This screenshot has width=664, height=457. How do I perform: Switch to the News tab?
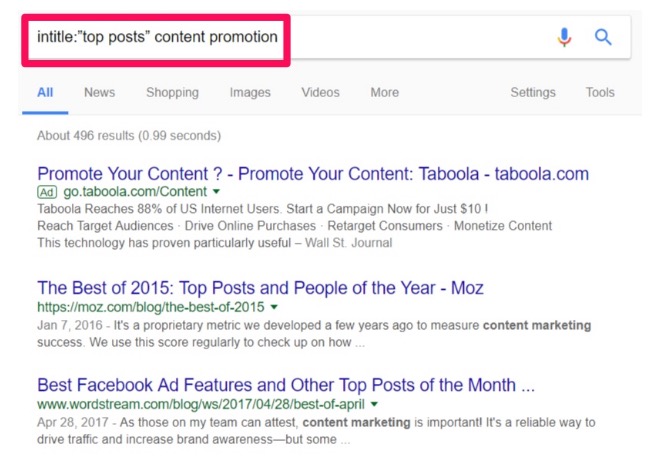pyautogui.click(x=99, y=92)
